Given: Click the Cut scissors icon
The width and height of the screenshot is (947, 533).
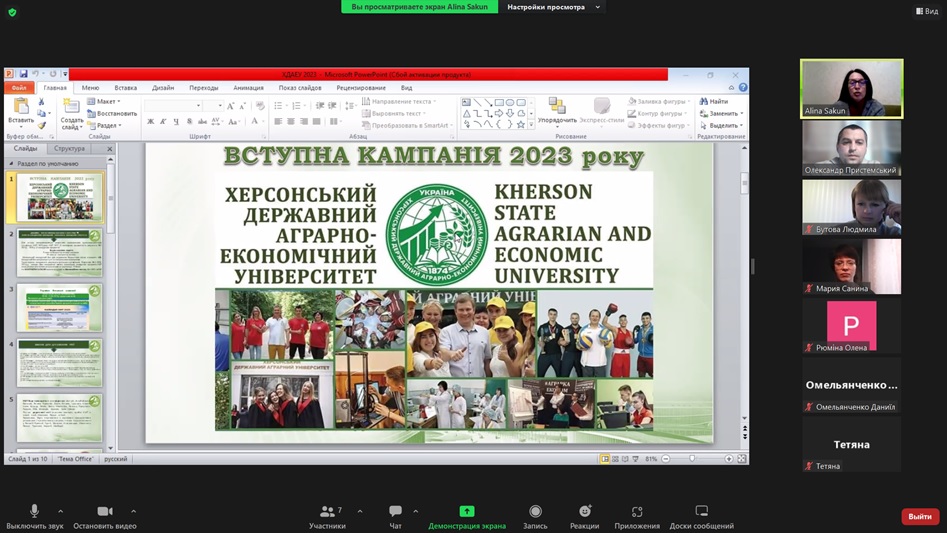Looking at the screenshot, I should (x=42, y=101).
